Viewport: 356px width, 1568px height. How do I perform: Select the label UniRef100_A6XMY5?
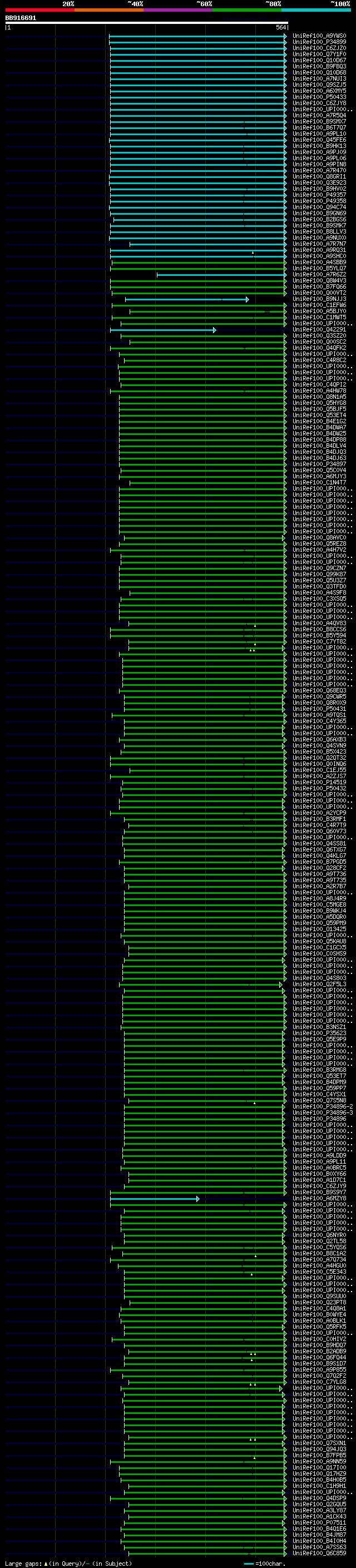click(x=319, y=91)
